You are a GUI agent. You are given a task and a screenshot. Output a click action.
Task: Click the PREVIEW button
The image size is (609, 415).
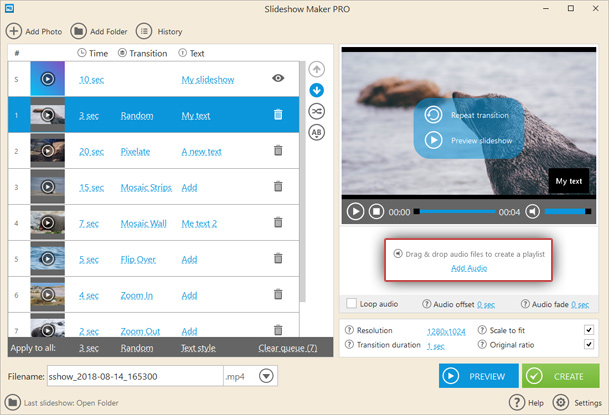(478, 376)
